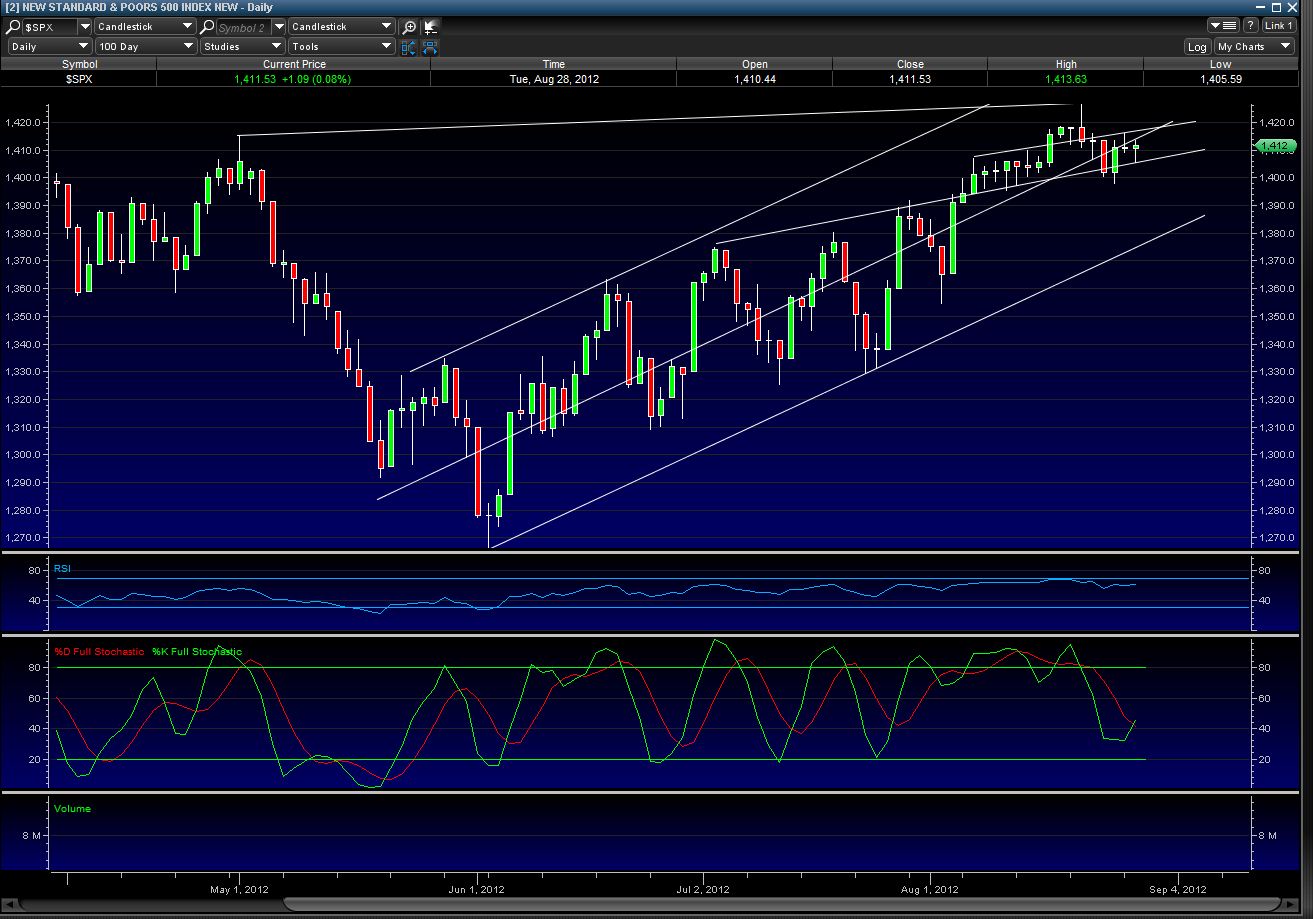This screenshot has width=1313, height=919.
Task: Open the 100 Day range dropdown
Action: coord(146,46)
